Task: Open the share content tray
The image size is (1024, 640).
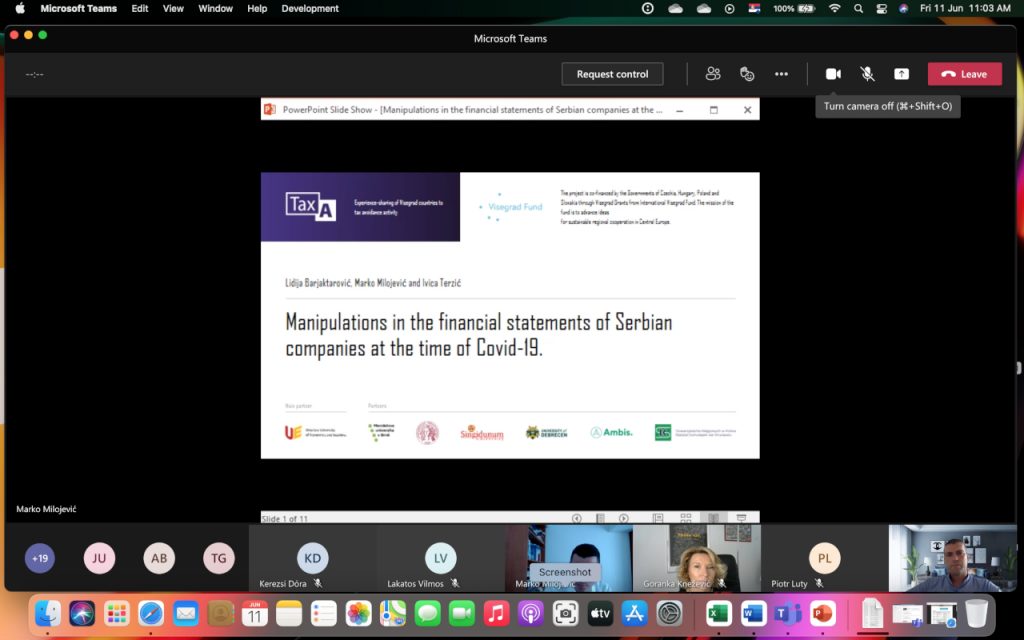Action: pos(901,74)
